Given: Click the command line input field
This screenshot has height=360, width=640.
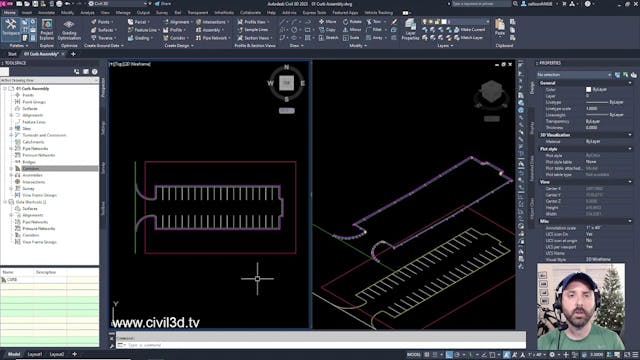Looking at the screenshot, I should [x=320, y=345].
